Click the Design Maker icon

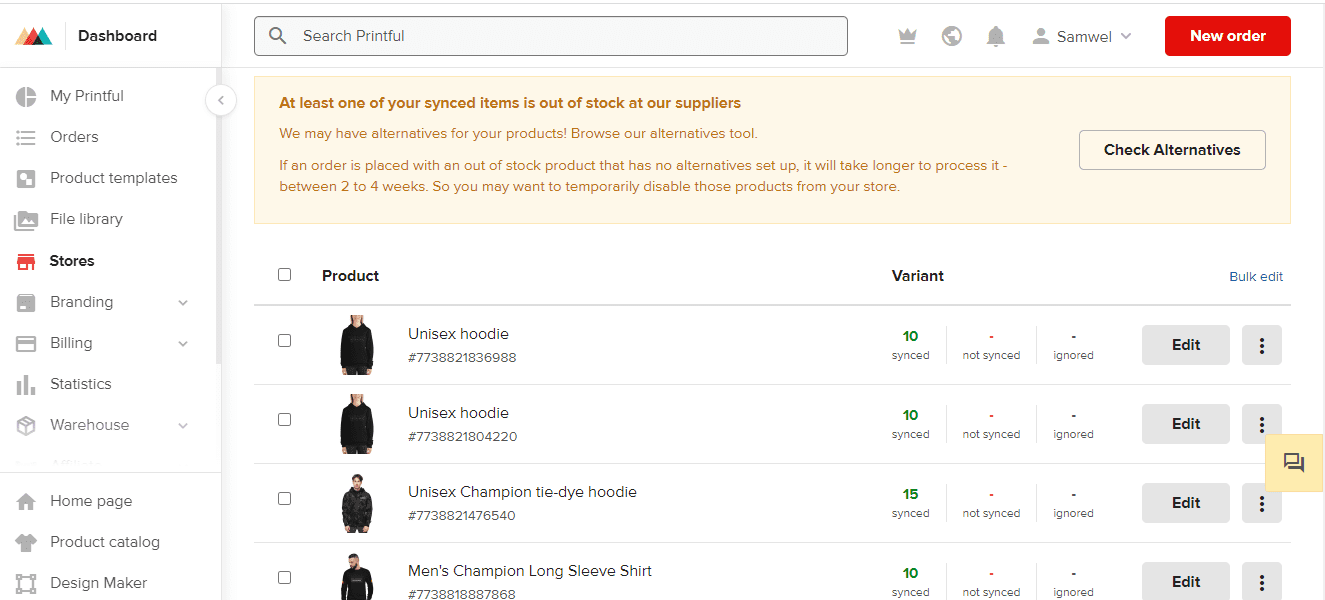(x=26, y=583)
